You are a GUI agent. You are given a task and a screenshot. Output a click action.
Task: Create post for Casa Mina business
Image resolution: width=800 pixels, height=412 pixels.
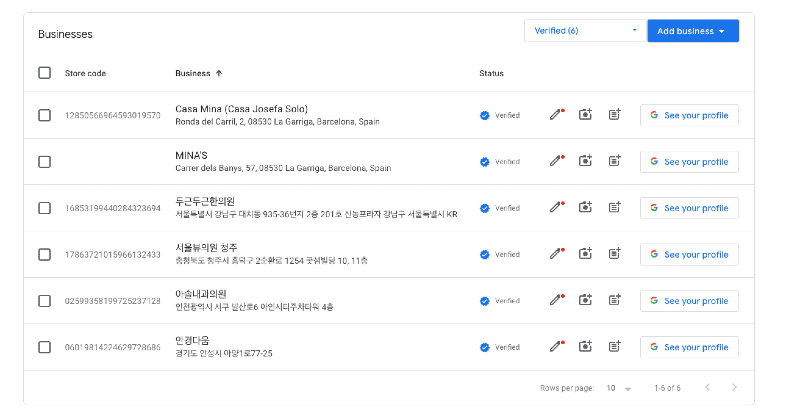[615, 115]
